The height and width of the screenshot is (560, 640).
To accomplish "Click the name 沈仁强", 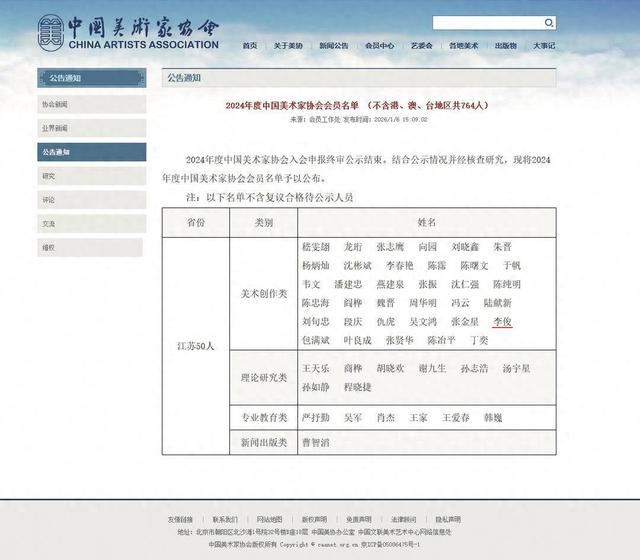I will tap(465, 284).
